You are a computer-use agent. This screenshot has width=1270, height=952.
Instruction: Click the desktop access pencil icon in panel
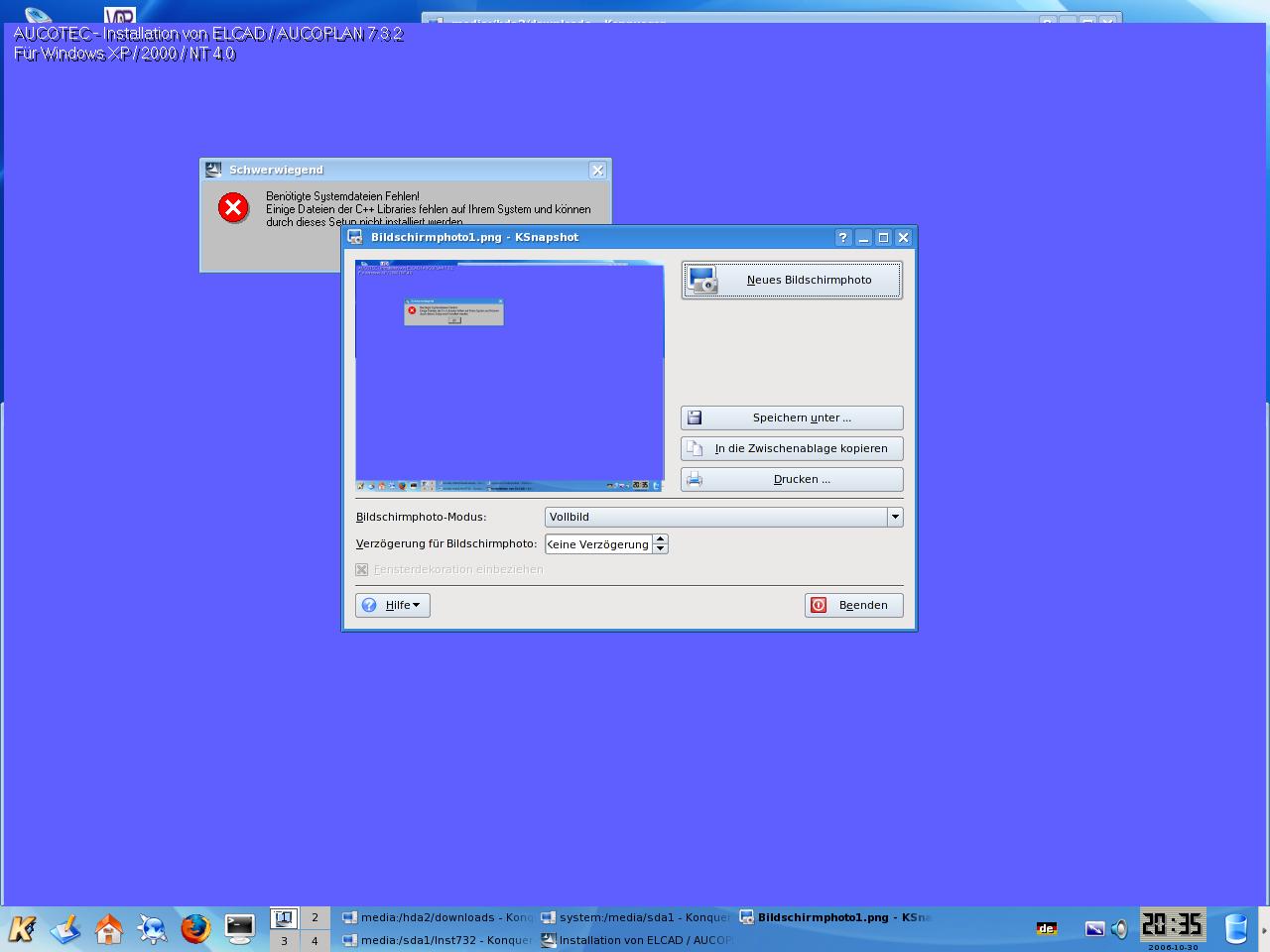65,929
